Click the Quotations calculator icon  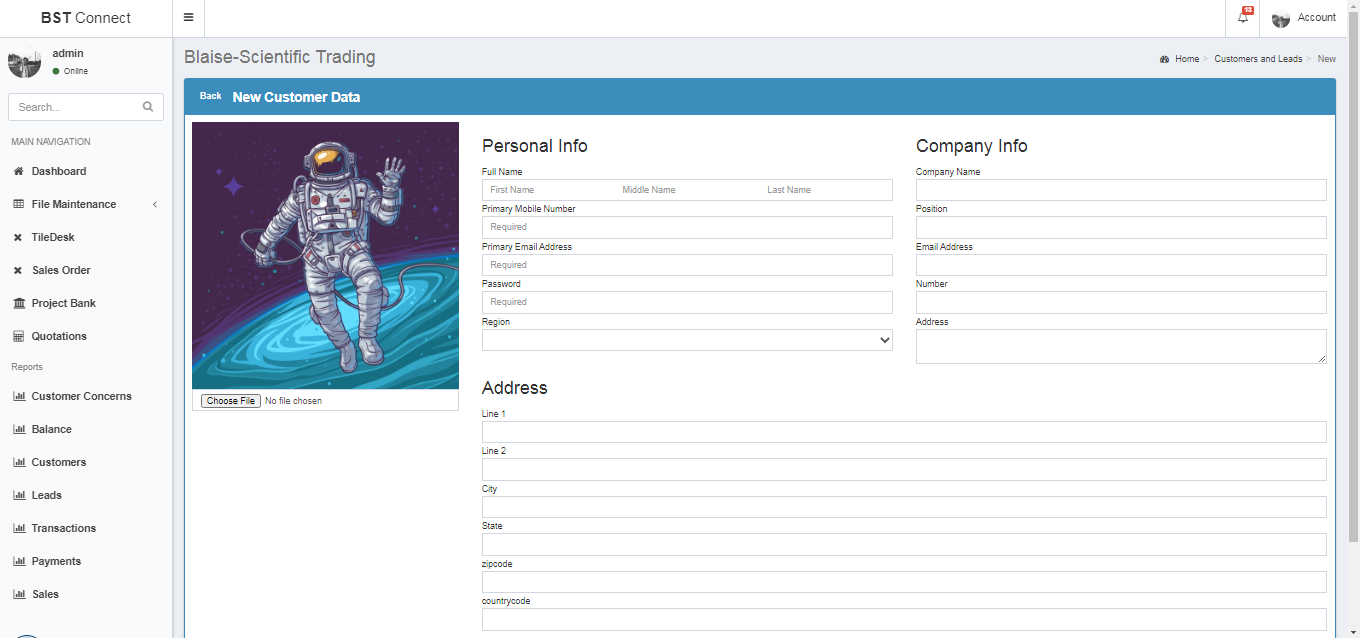18,337
